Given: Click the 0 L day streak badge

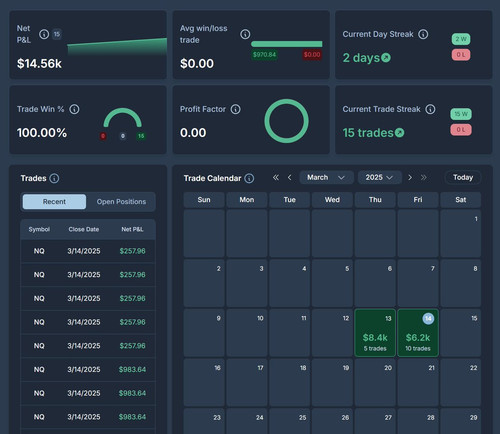Looking at the screenshot, I should tap(461, 55).
